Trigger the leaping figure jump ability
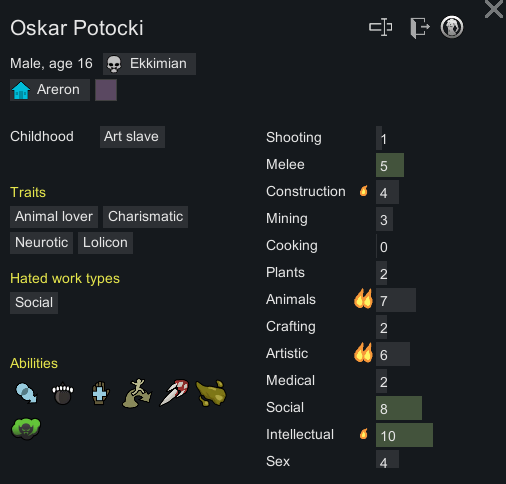The image size is (506, 484). (x=137, y=393)
